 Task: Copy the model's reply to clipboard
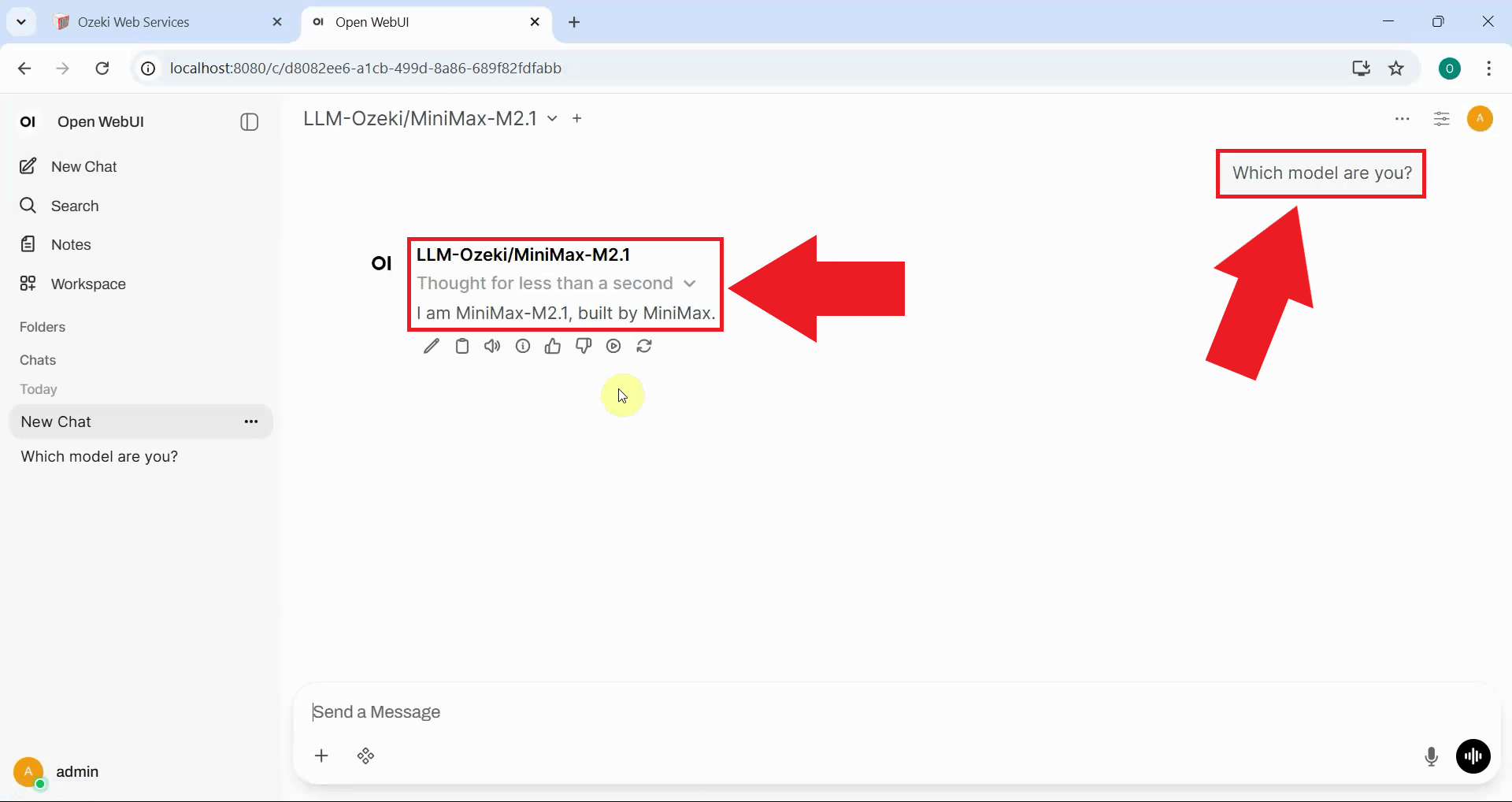pos(461,346)
